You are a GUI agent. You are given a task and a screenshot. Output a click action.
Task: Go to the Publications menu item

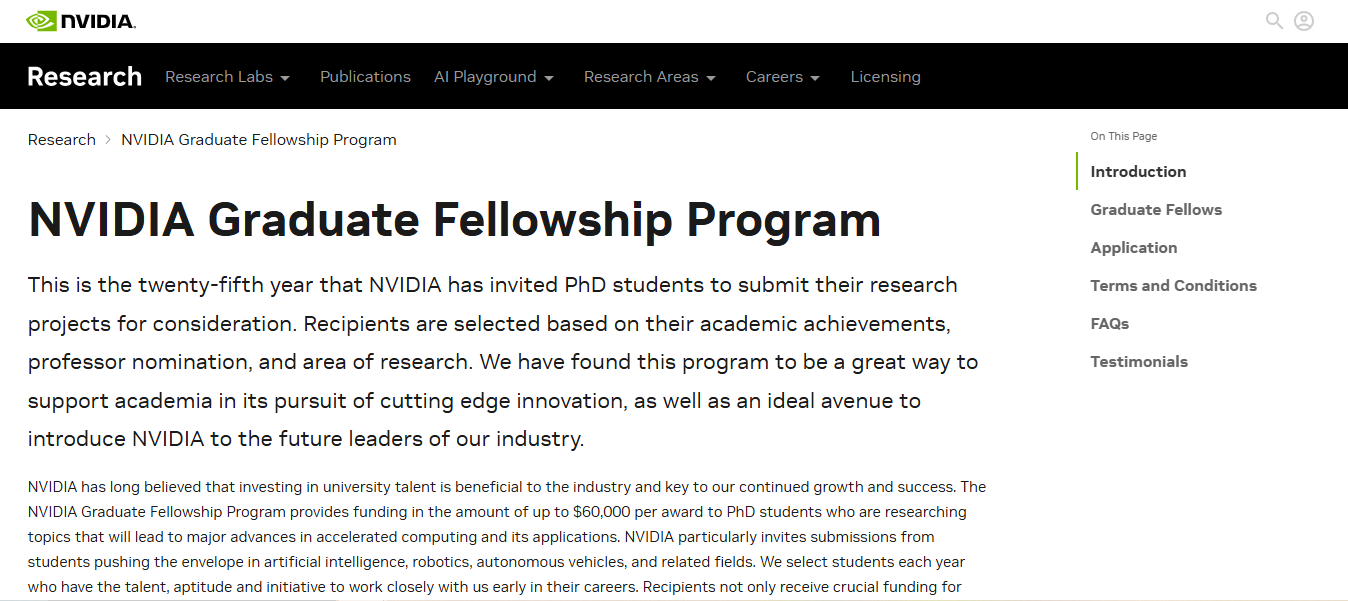[365, 77]
